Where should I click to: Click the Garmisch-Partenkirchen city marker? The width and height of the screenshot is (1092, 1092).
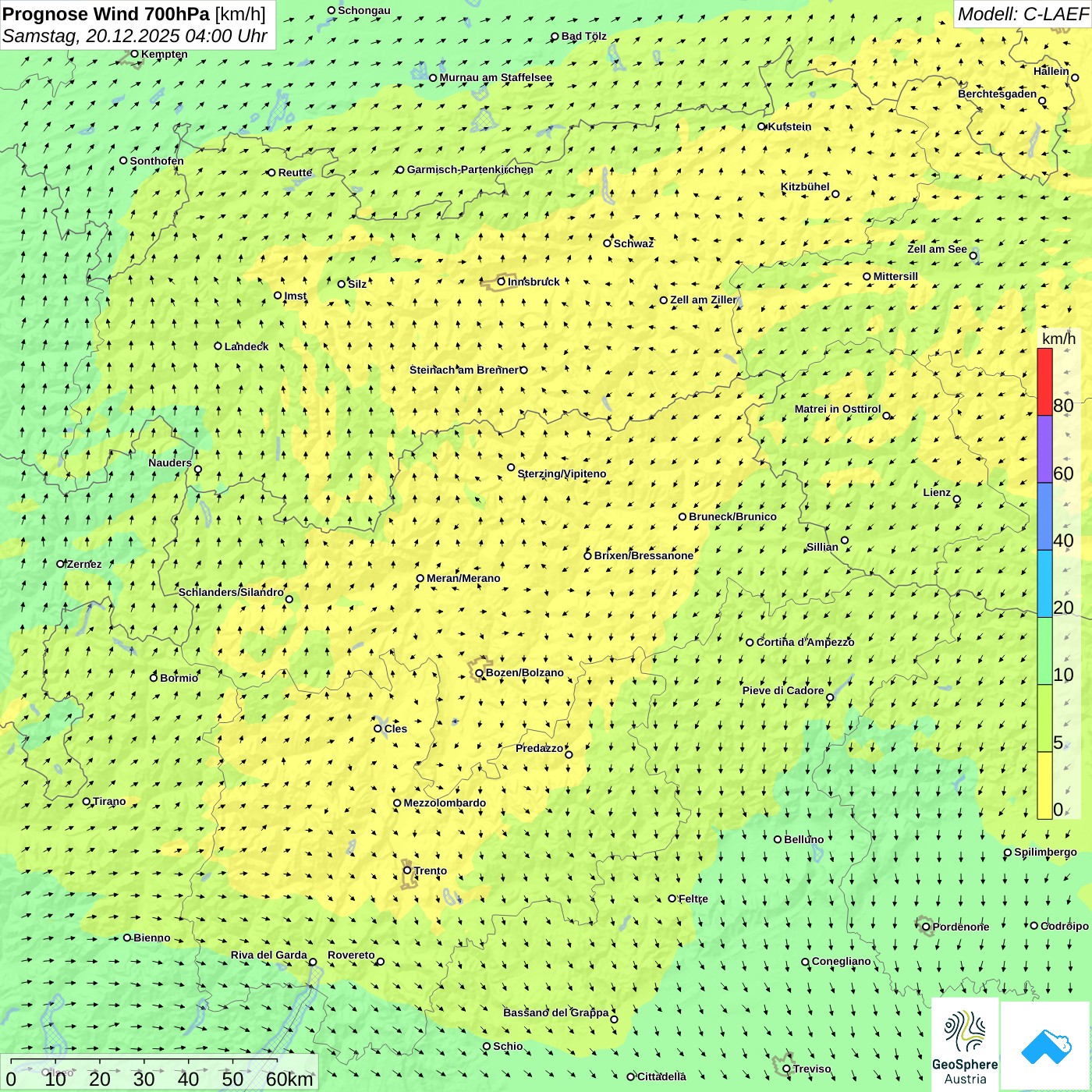[x=400, y=170]
